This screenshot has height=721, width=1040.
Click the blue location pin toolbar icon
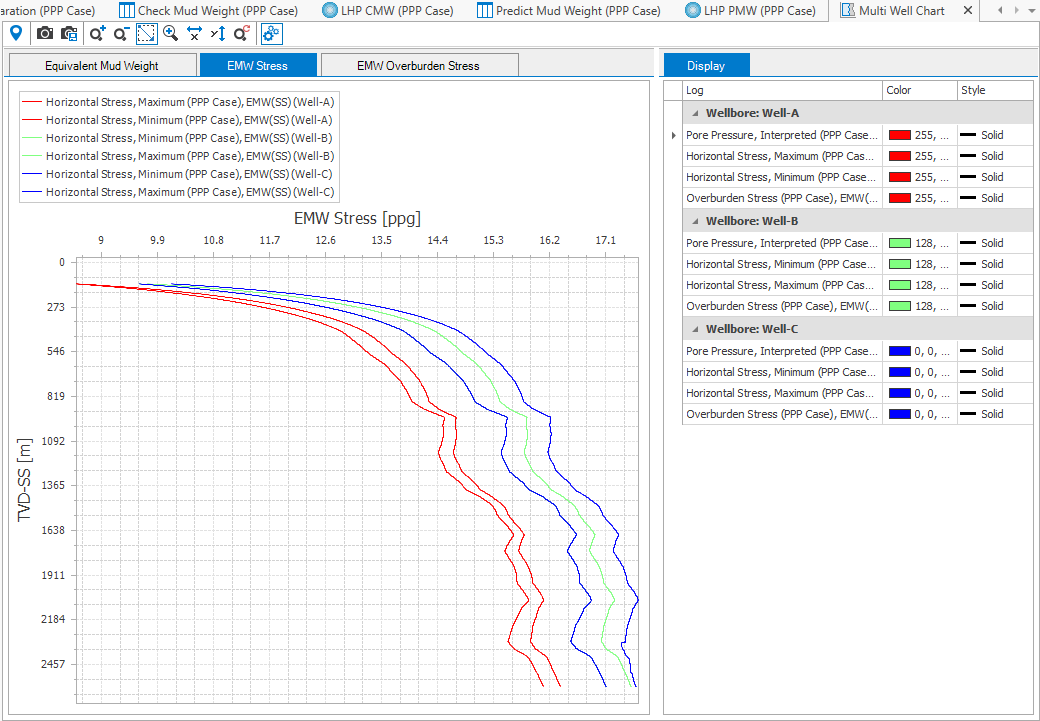(x=16, y=33)
